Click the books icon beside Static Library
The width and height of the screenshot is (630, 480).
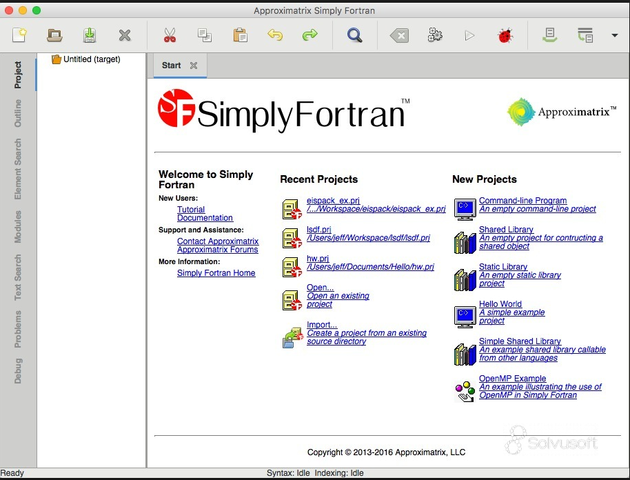[465, 280]
